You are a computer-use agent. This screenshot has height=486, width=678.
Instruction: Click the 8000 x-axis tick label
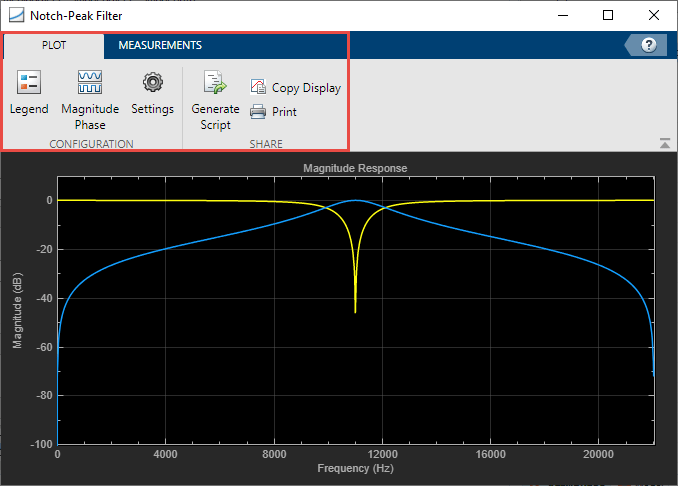coord(274,454)
